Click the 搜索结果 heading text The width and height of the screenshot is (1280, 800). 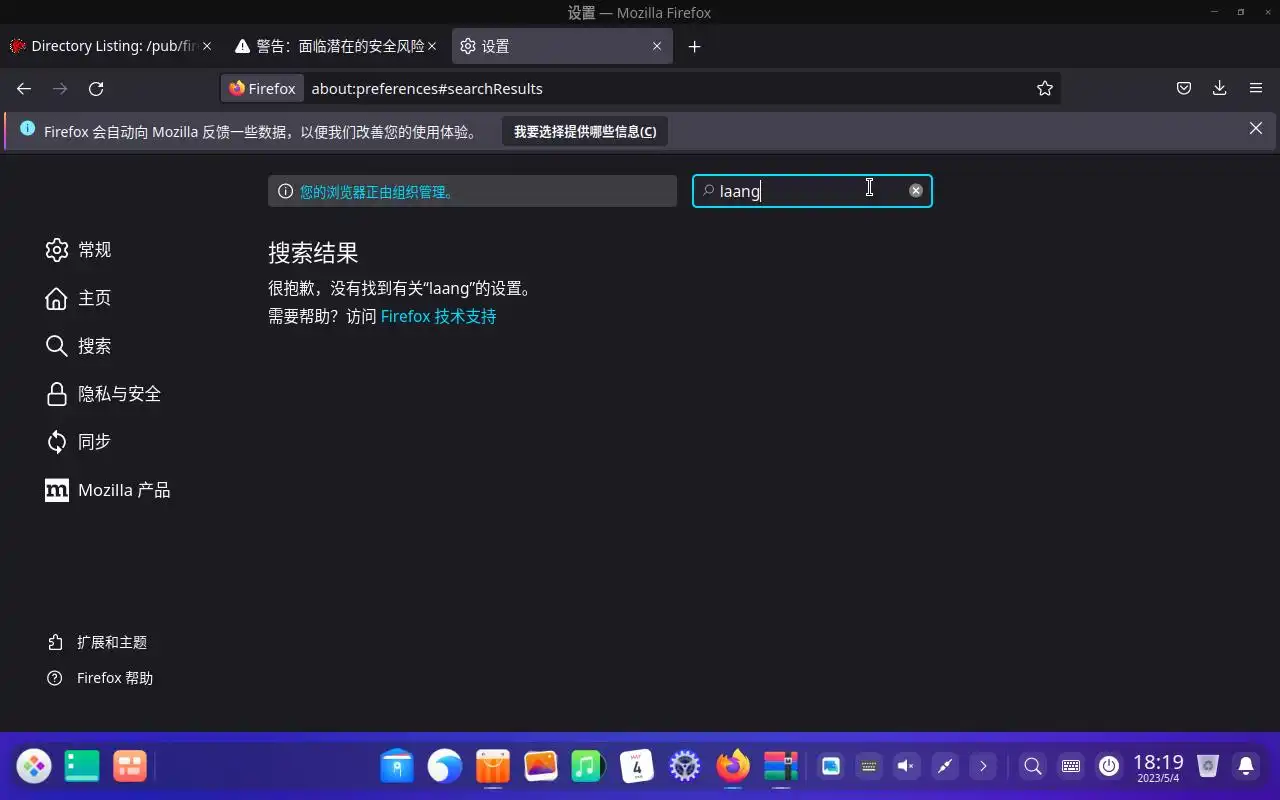coord(313,252)
